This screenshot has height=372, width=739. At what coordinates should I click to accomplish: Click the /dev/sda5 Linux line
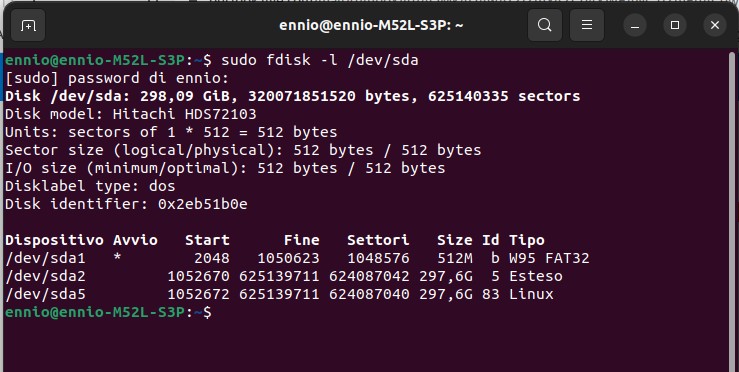click(279, 294)
